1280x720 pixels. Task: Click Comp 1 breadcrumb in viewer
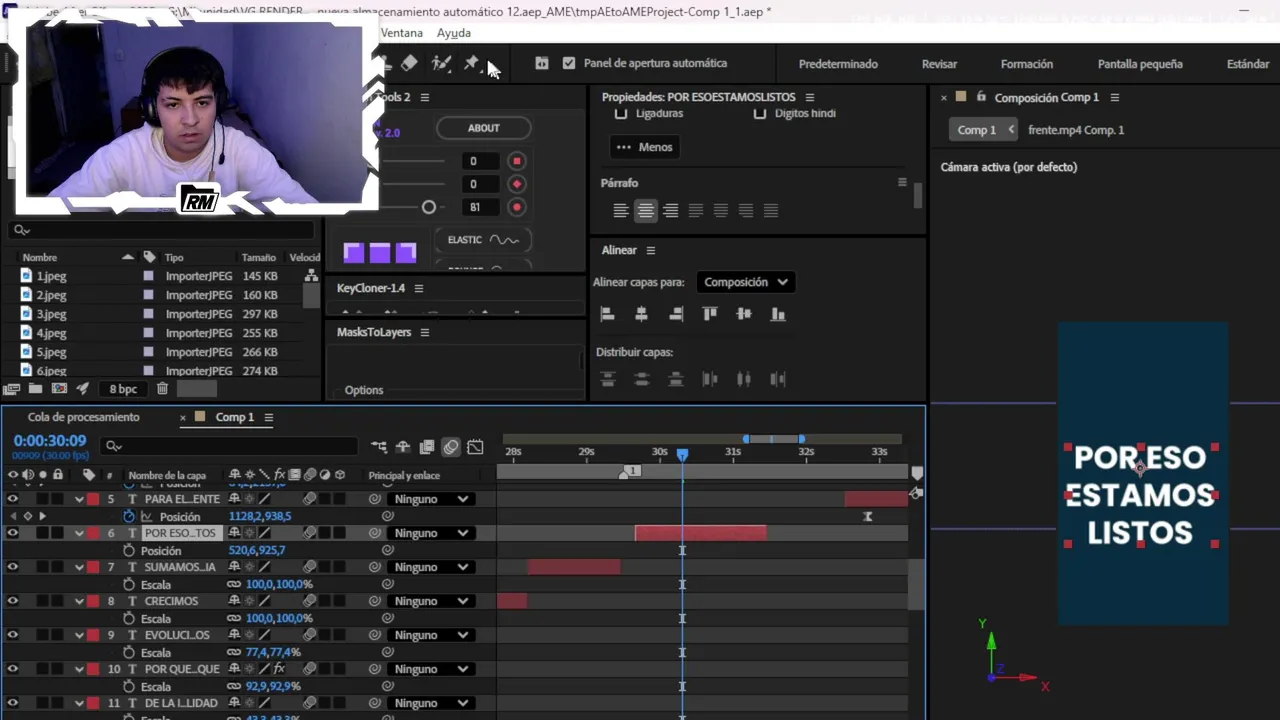tap(977, 130)
